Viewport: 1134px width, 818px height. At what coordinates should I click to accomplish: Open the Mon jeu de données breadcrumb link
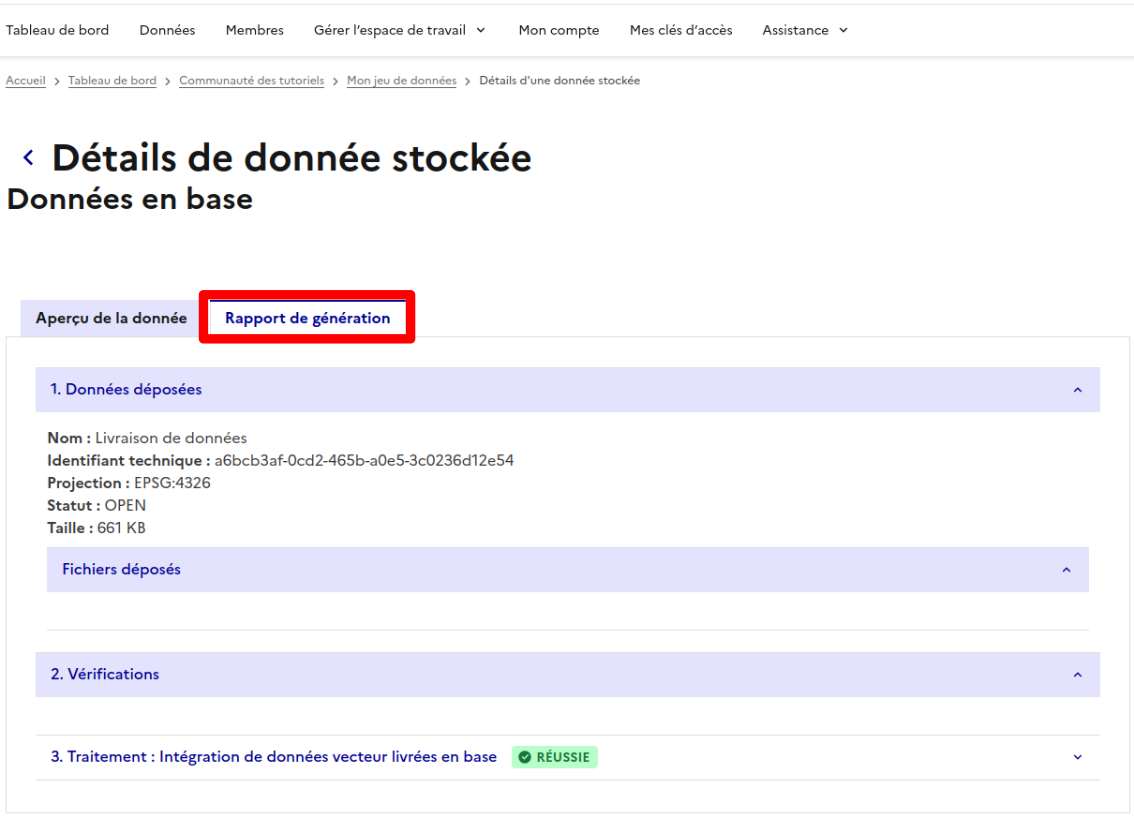click(401, 80)
